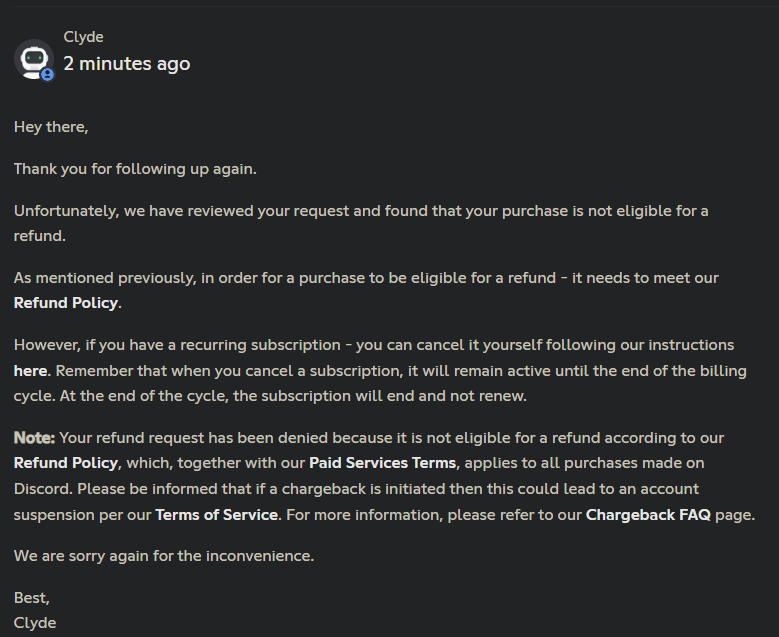Click the "2 minutes ago" timestamp
The height and width of the screenshot is (637, 779).
(126, 64)
